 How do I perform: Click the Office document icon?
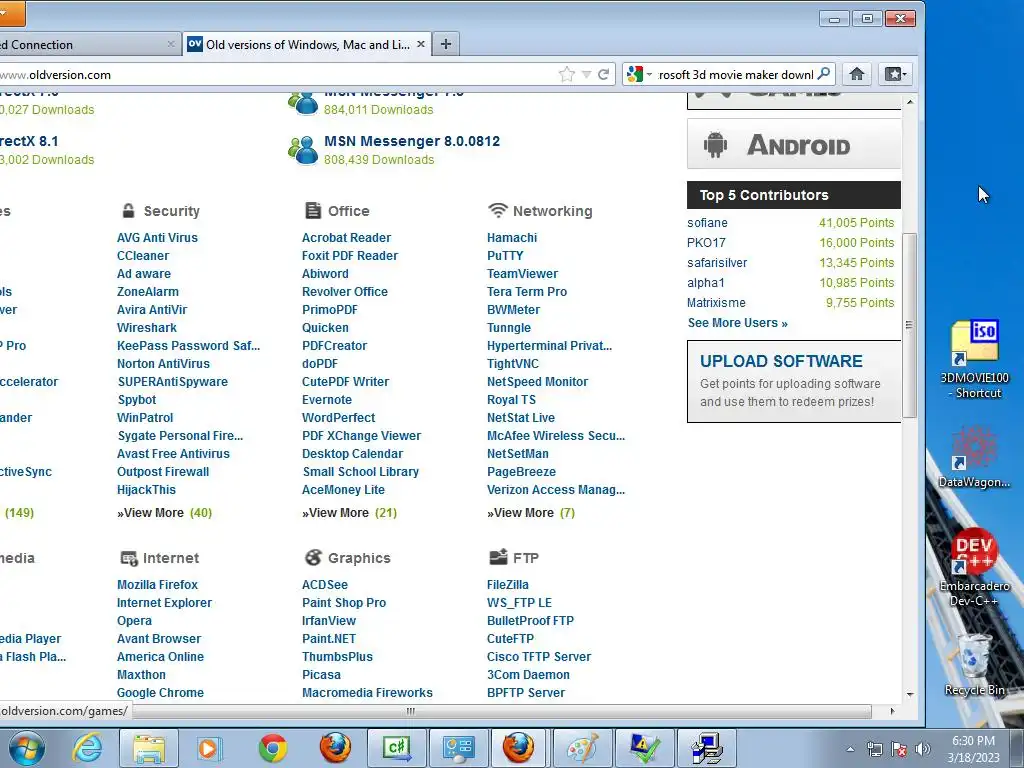pos(313,211)
